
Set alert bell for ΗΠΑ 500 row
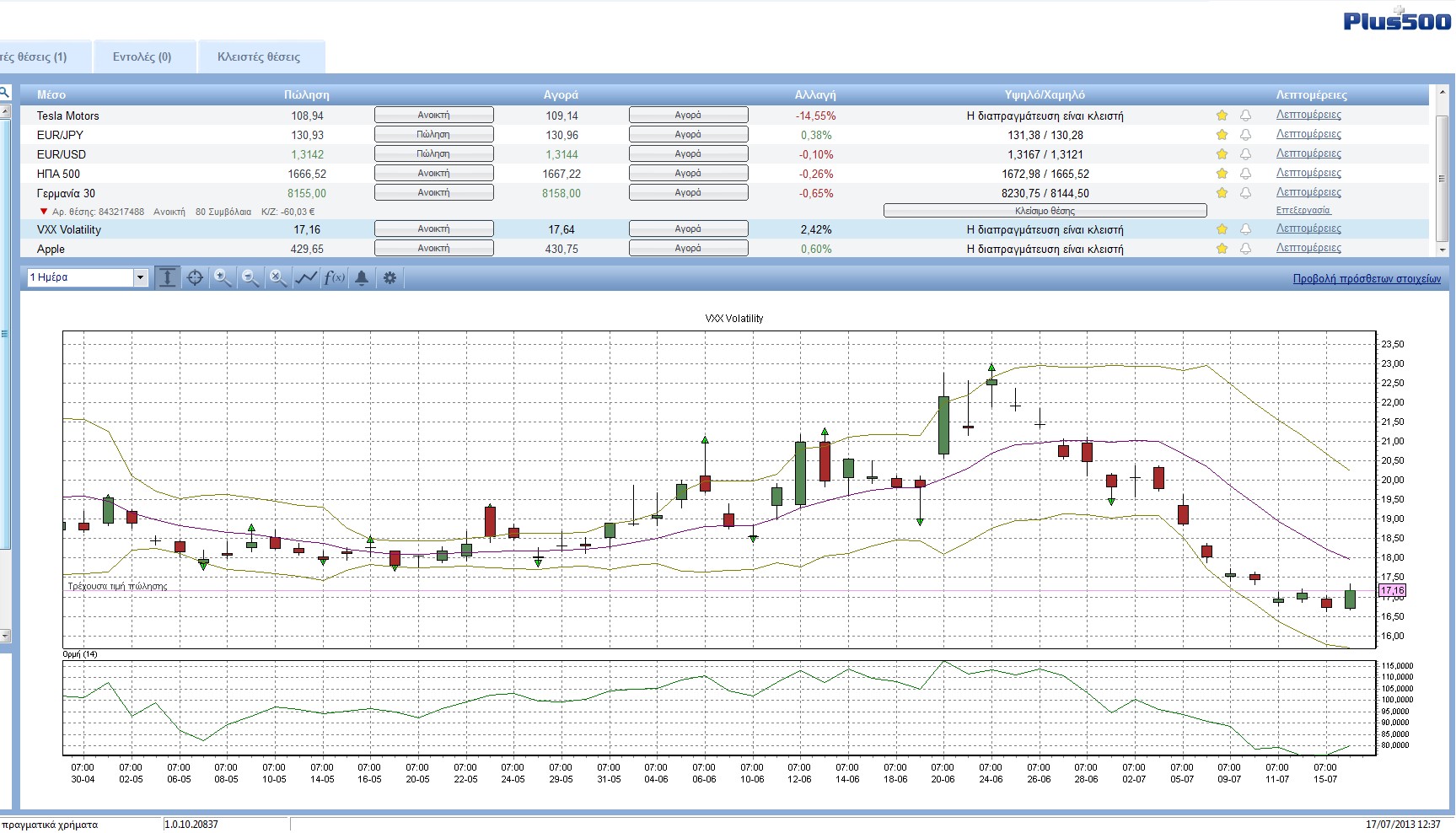coord(1245,174)
